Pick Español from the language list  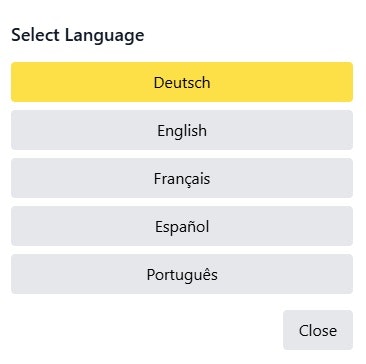pyautogui.click(x=182, y=226)
